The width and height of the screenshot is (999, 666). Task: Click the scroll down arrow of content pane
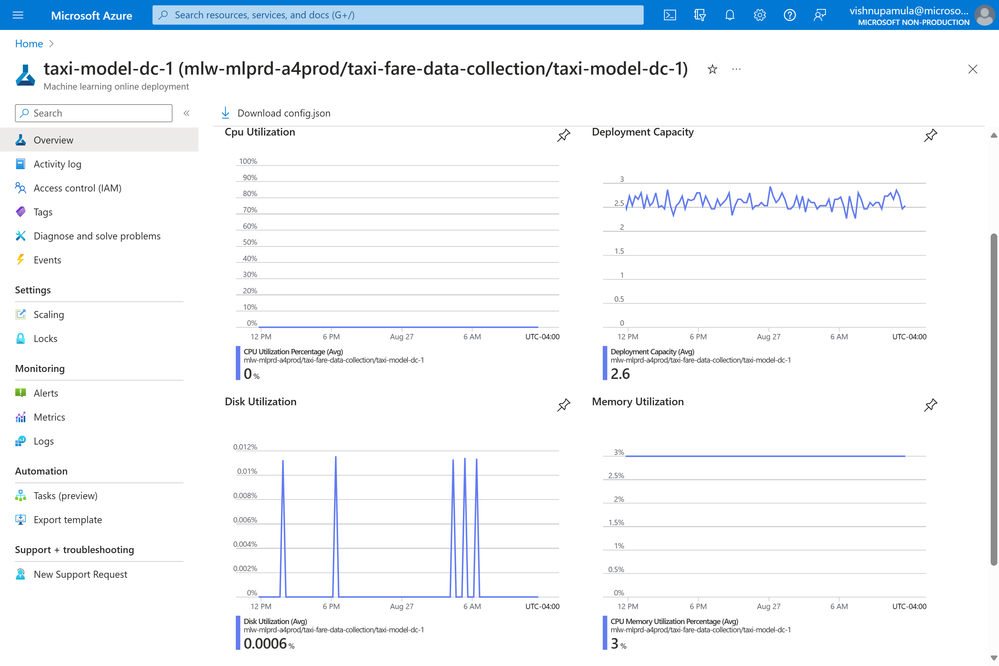pyautogui.click(x=993, y=658)
